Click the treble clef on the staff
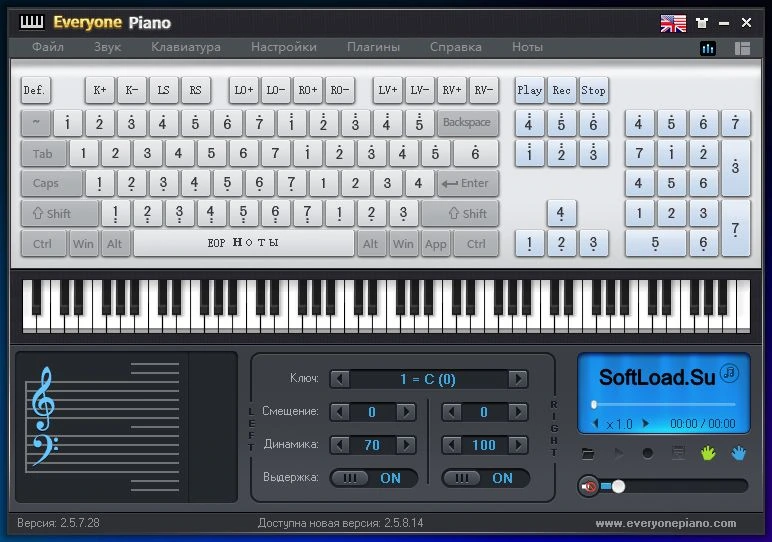 tap(43, 398)
